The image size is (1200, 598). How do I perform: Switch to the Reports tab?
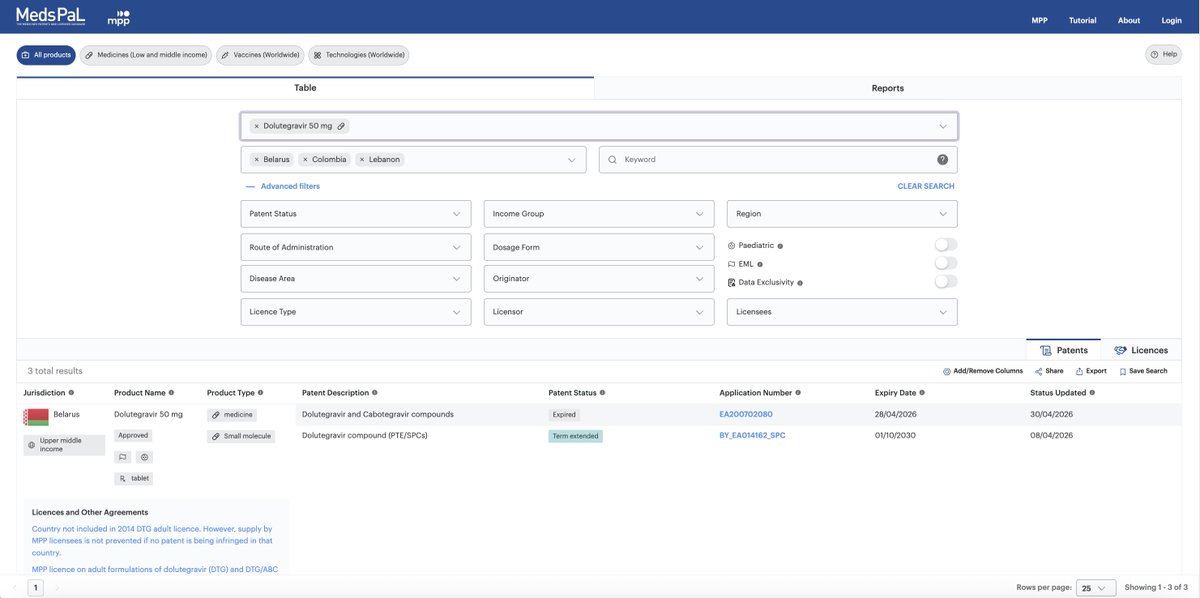pyautogui.click(x=887, y=88)
